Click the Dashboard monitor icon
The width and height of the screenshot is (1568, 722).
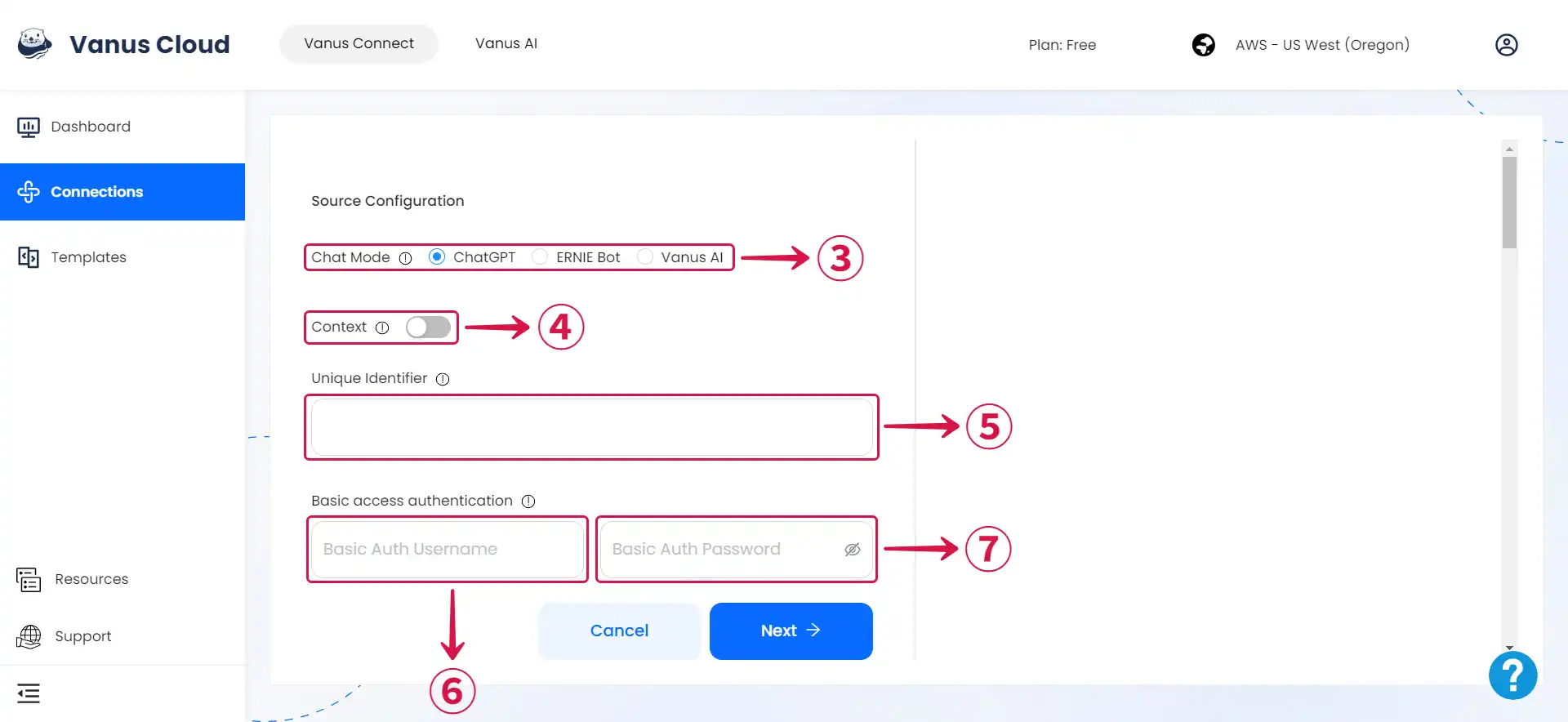29,127
